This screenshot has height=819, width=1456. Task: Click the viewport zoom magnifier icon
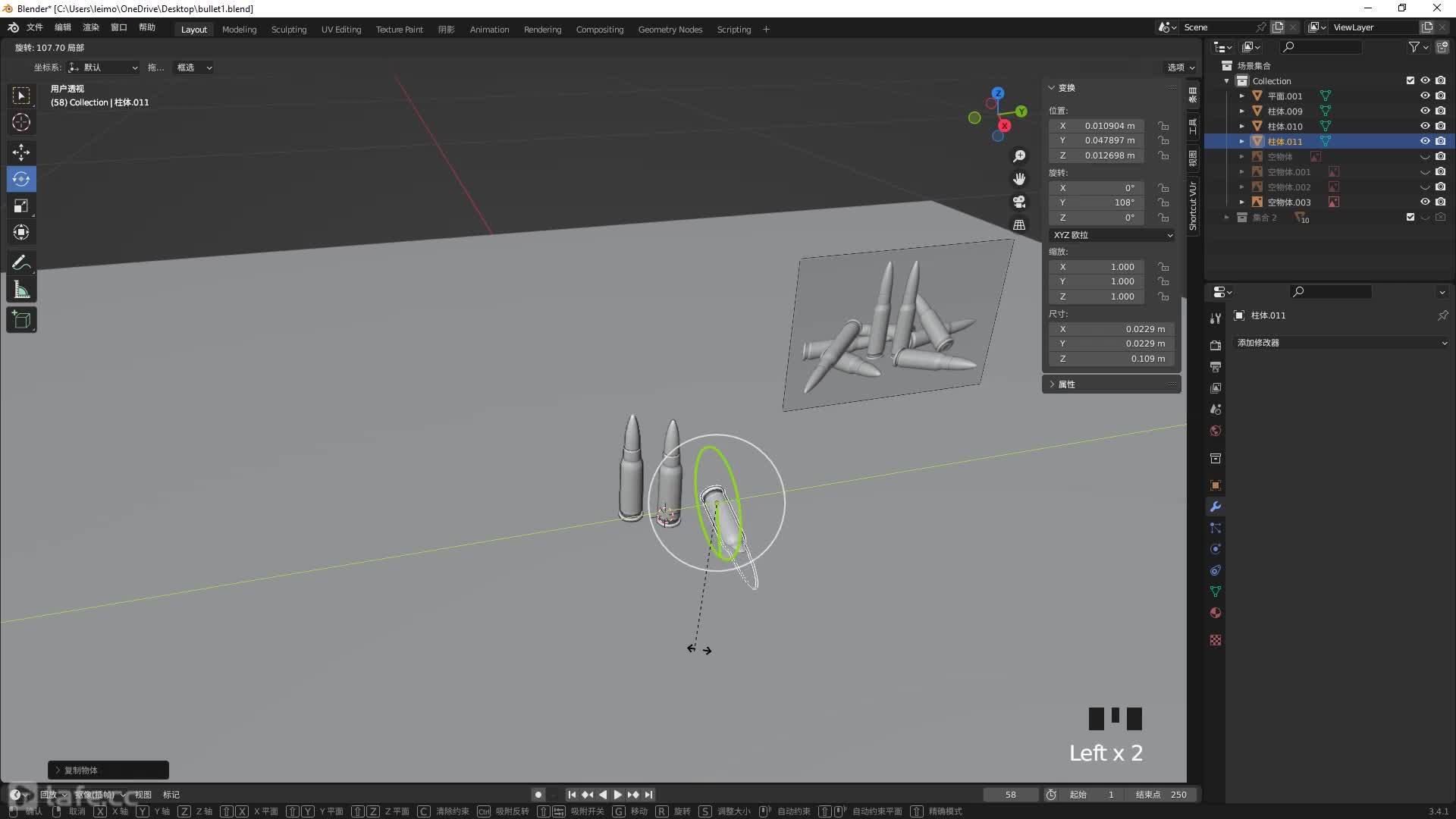click(1019, 155)
